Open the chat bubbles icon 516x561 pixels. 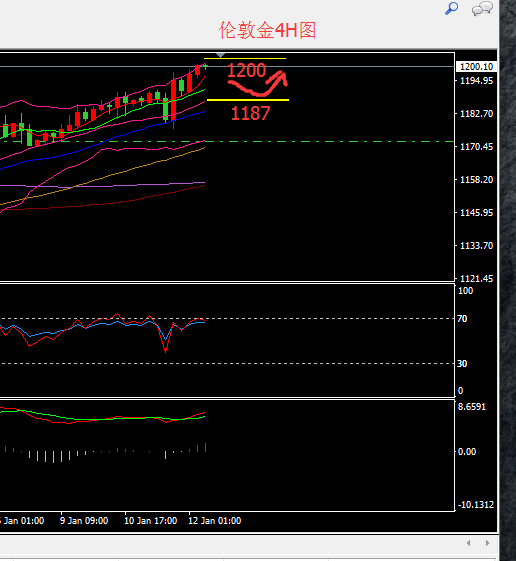[482, 9]
